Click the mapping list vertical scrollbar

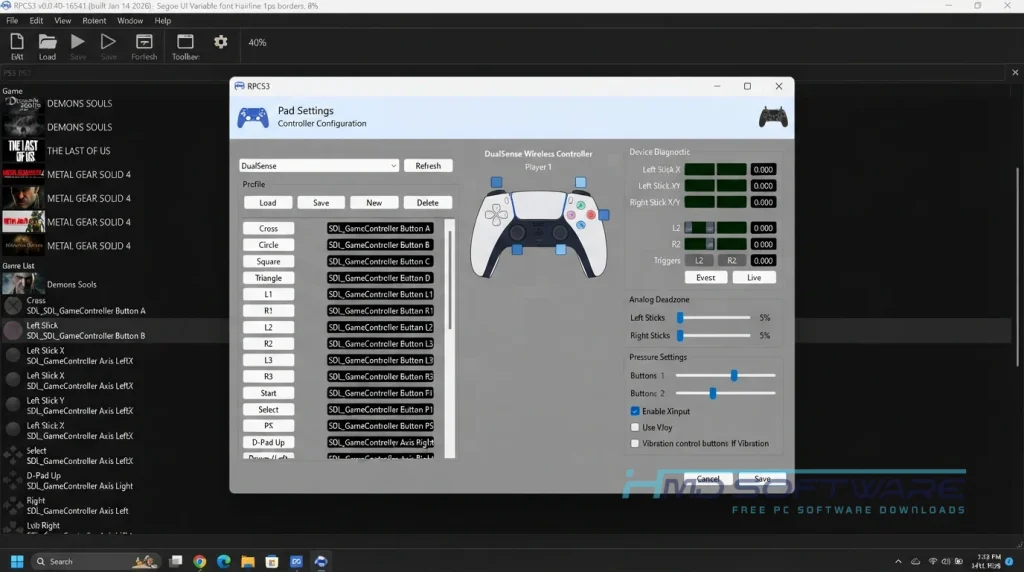(x=449, y=338)
